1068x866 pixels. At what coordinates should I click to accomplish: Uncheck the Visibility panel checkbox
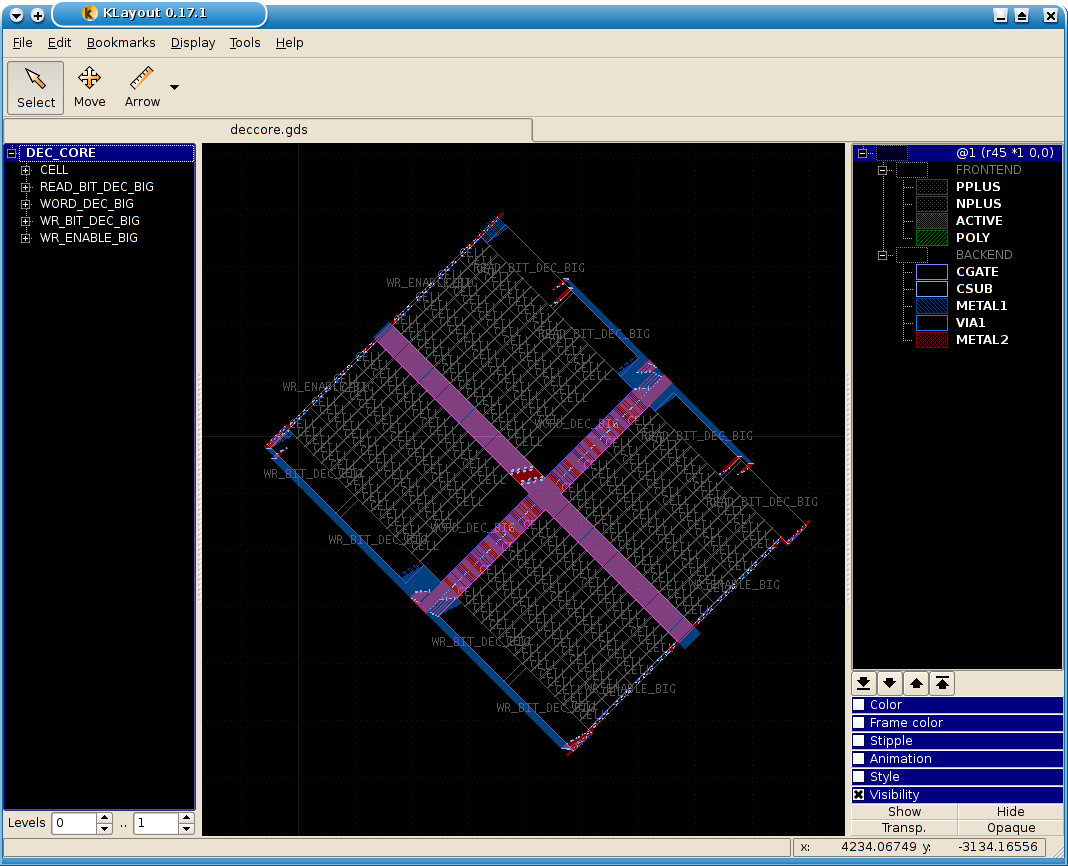[x=859, y=795]
